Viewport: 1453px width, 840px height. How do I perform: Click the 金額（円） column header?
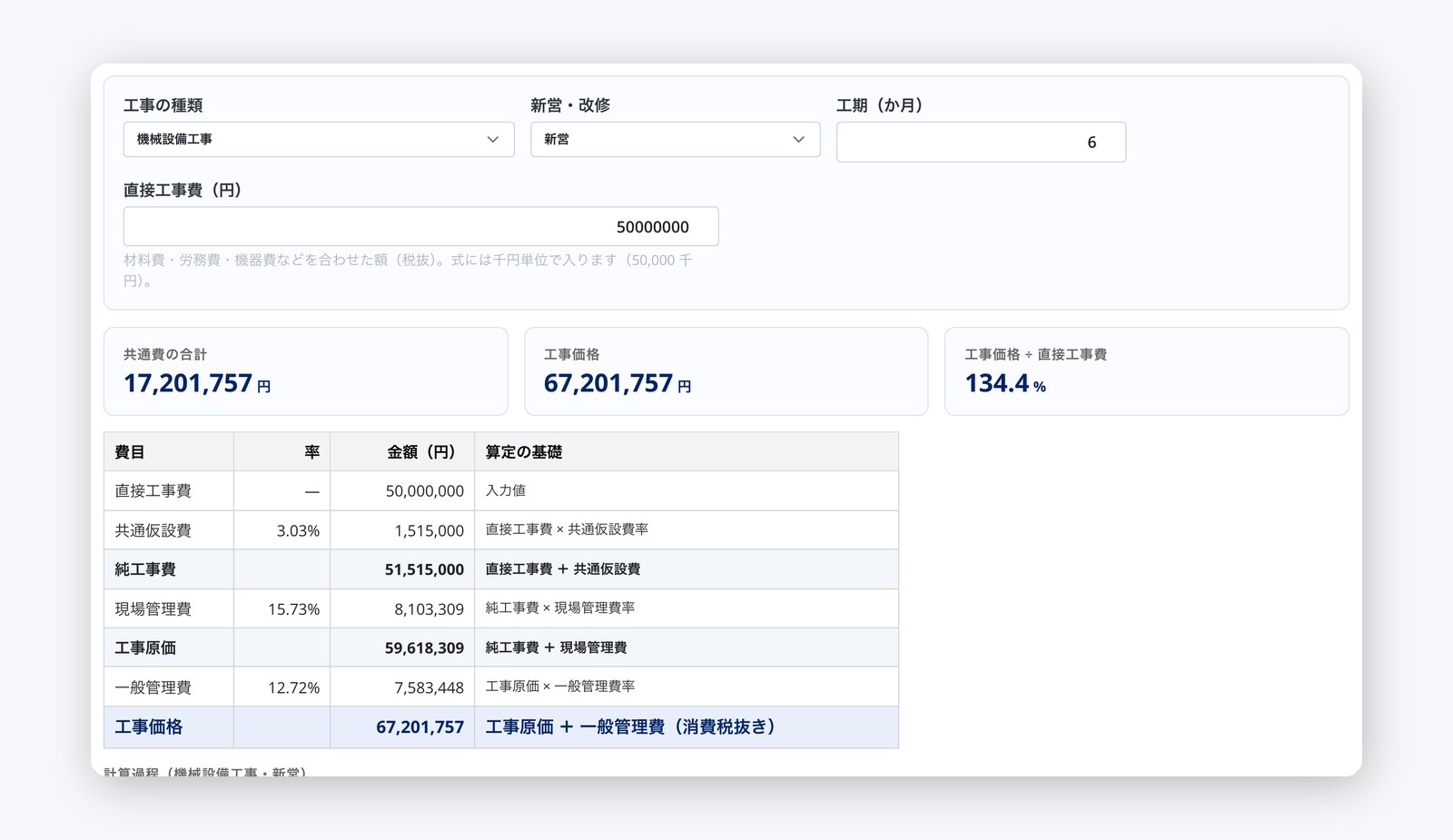[x=402, y=451]
